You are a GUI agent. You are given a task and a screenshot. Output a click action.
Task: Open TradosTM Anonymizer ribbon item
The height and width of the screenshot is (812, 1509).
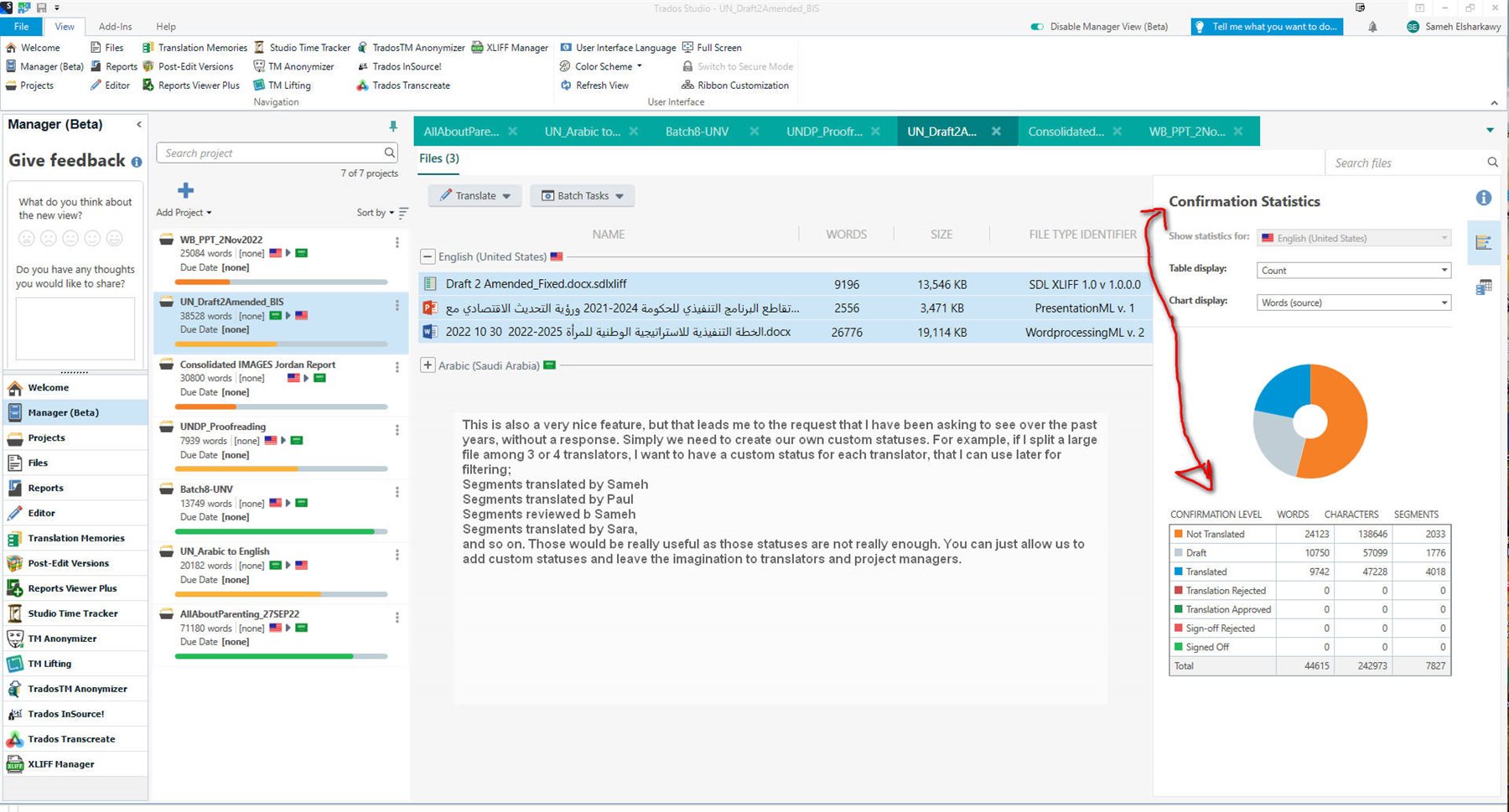(x=411, y=48)
